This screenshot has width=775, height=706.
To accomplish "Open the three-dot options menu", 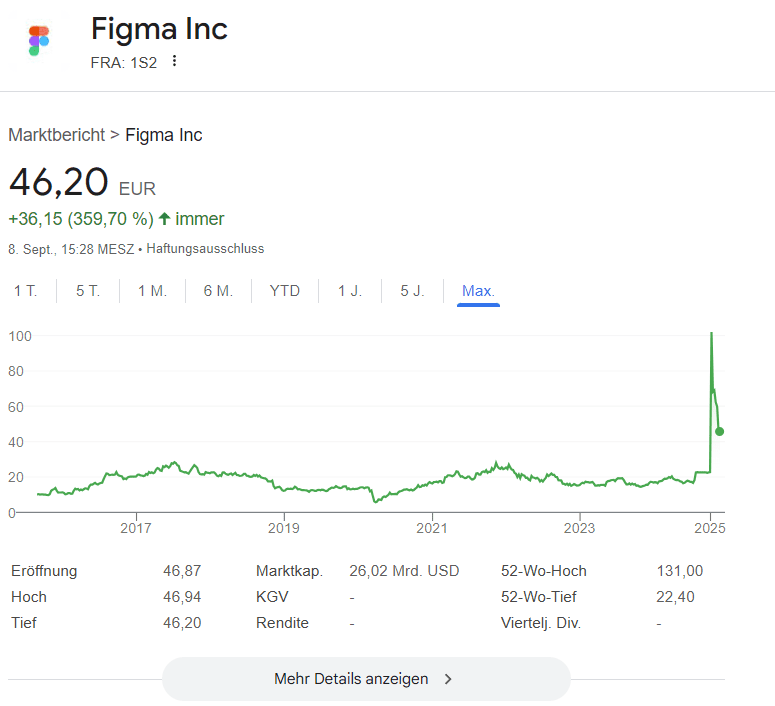I will tap(175, 61).
